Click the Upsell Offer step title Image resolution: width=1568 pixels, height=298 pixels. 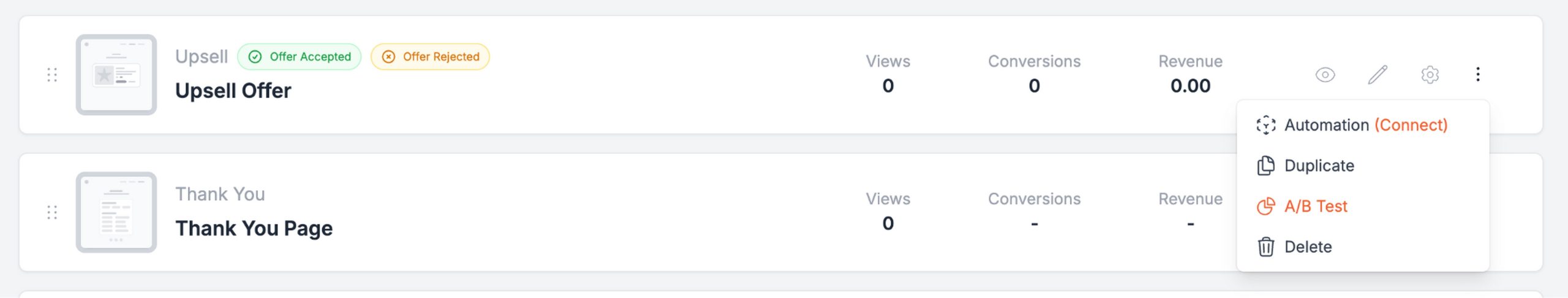coord(233,91)
